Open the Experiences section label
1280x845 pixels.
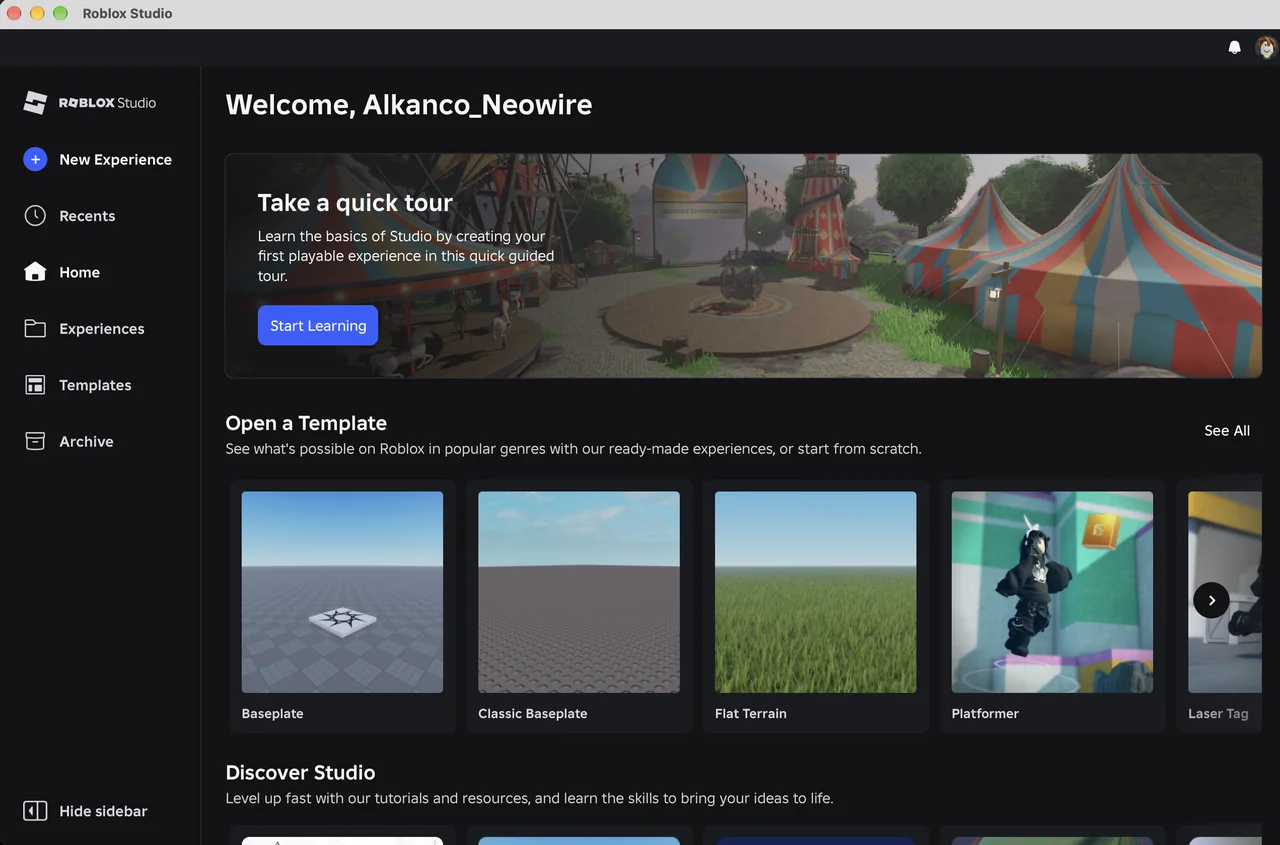click(102, 329)
